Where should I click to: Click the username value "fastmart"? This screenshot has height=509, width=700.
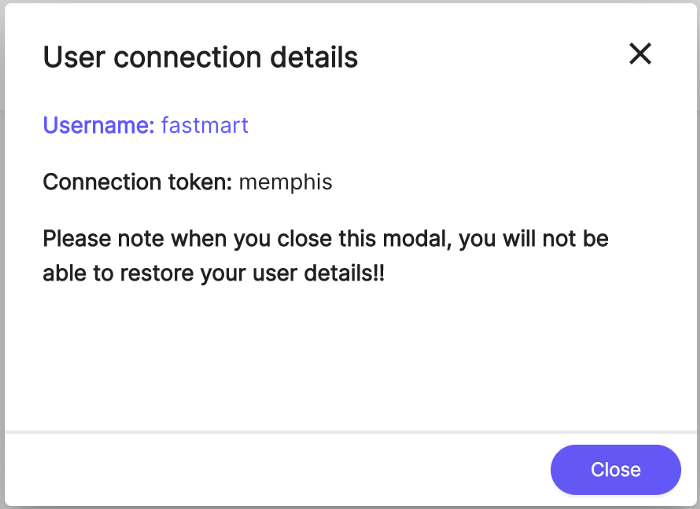(x=205, y=125)
